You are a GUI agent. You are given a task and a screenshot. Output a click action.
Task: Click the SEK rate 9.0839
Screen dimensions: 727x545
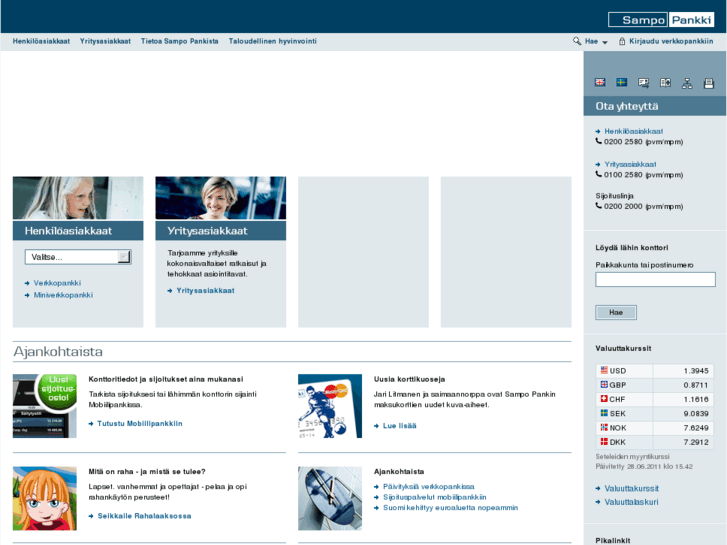(x=695, y=413)
